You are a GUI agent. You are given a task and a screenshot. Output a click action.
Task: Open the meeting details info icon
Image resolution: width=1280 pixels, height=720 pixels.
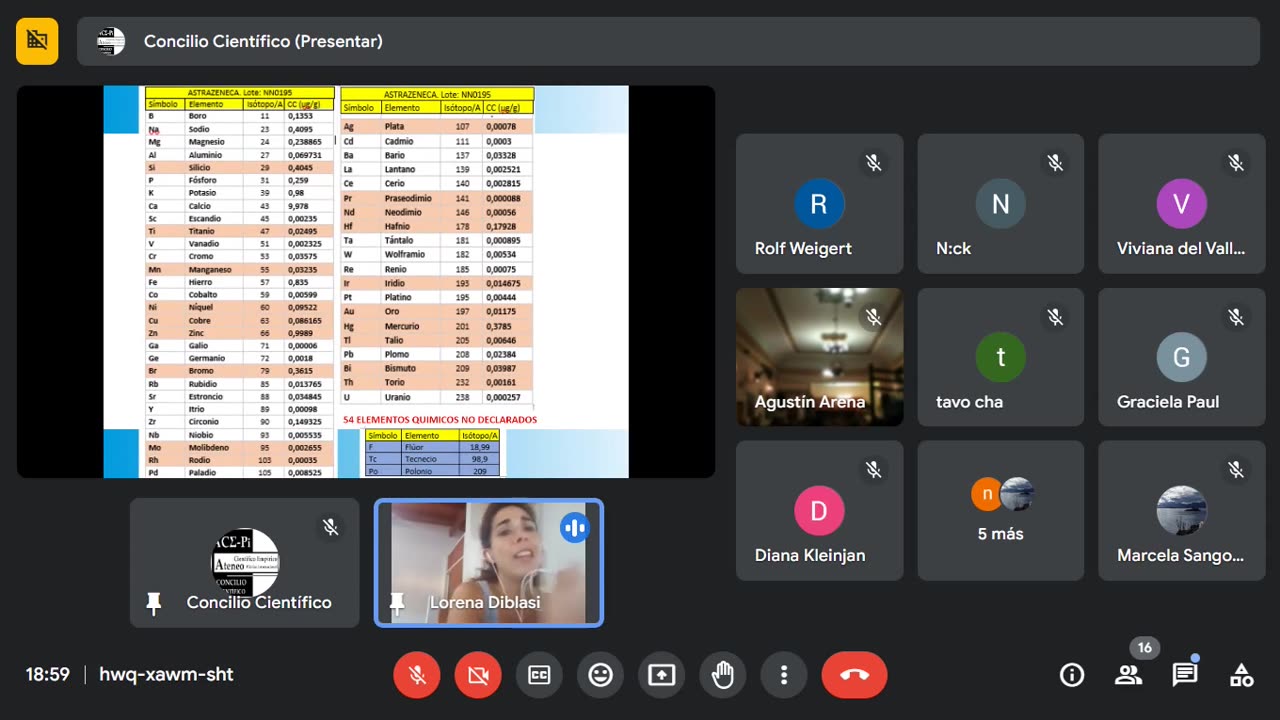click(x=1072, y=675)
